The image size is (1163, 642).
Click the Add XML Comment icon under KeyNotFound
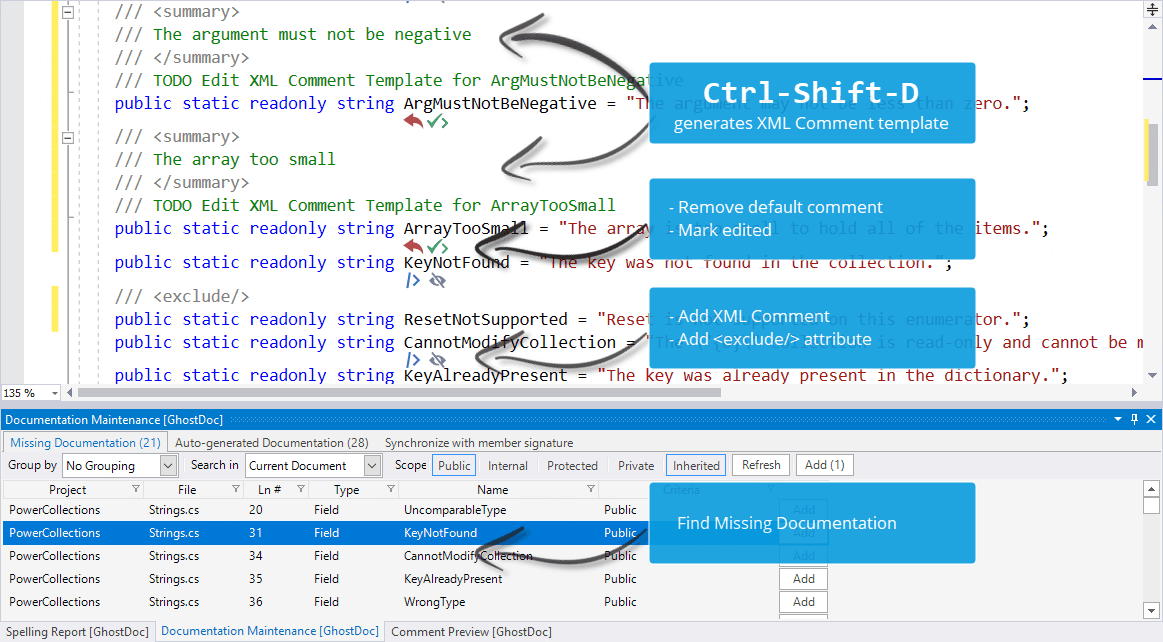[413, 280]
